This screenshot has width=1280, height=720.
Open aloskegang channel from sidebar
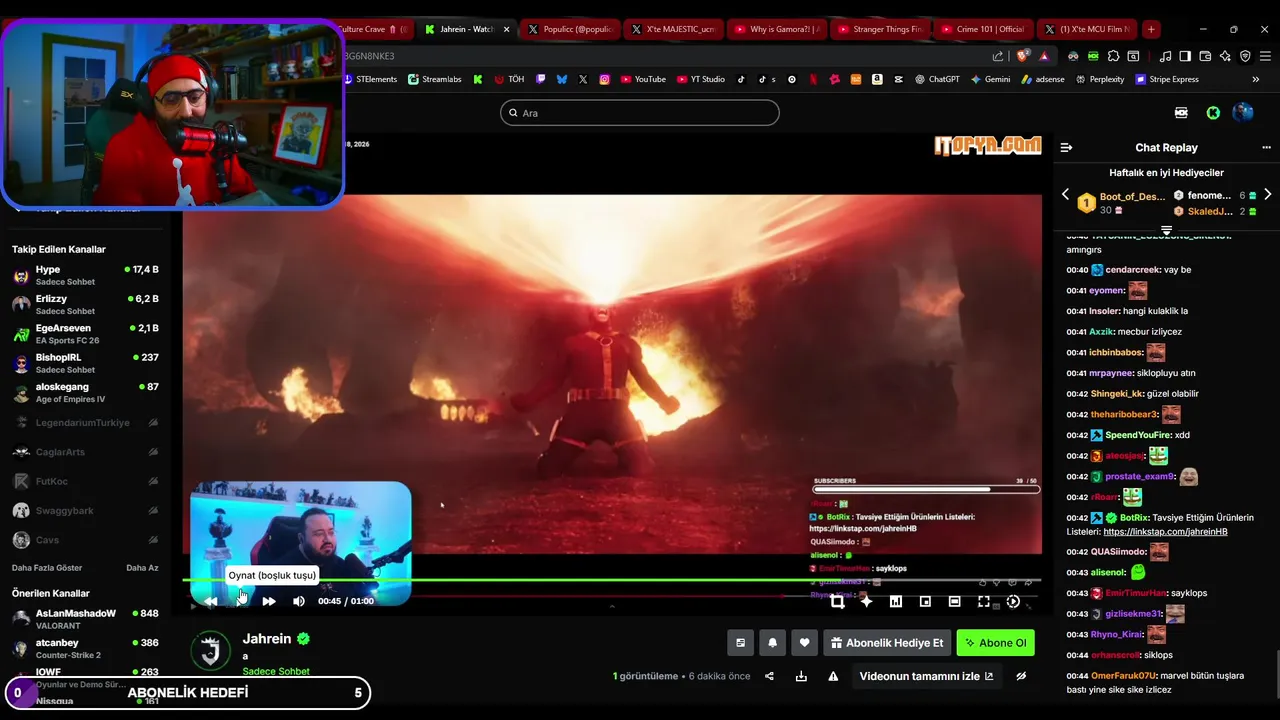click(85, 393)
